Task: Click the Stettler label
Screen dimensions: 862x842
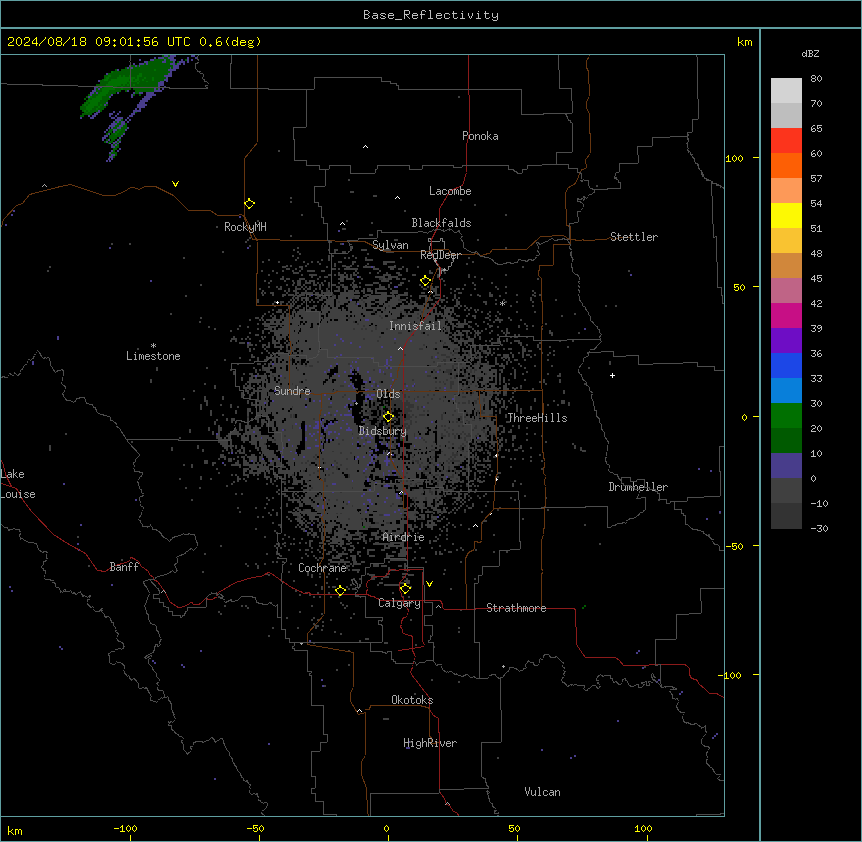Action: 634,237
